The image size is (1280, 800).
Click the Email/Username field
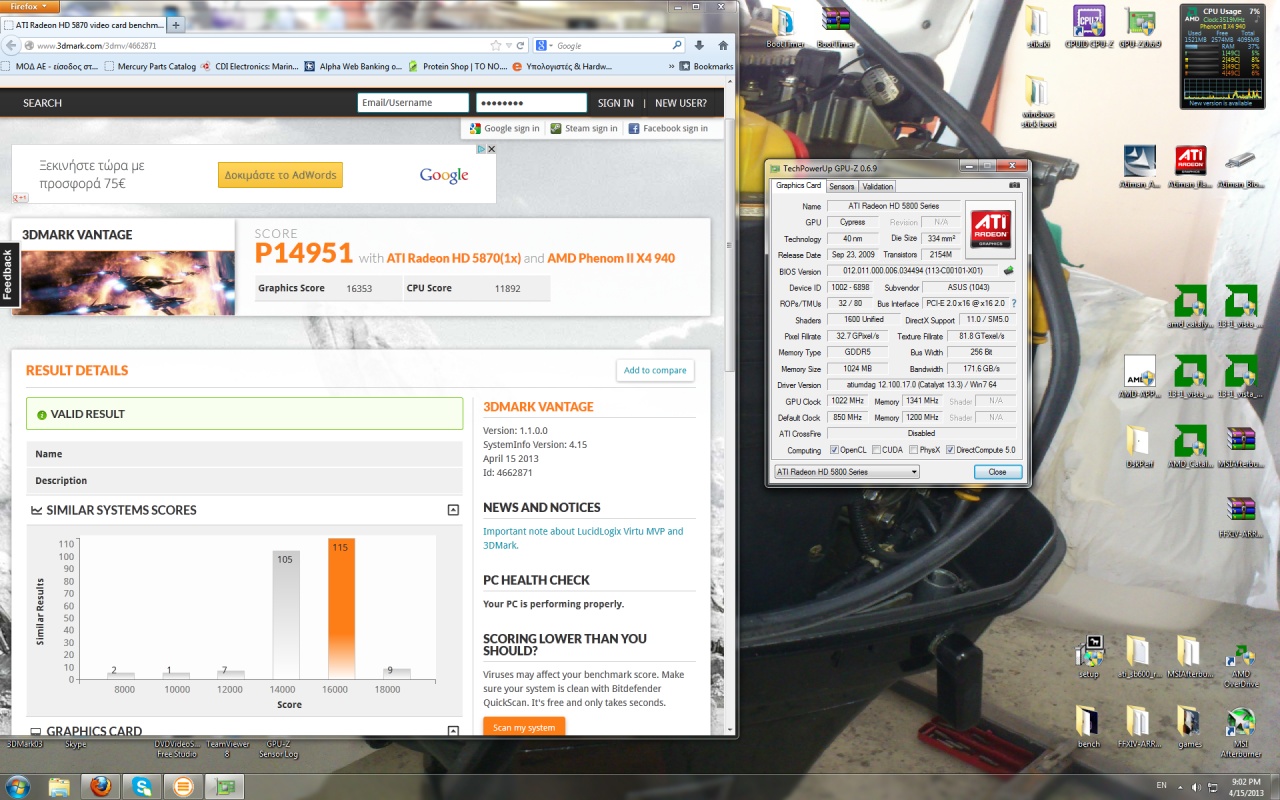pyautogui.click(x=412, y=102)
